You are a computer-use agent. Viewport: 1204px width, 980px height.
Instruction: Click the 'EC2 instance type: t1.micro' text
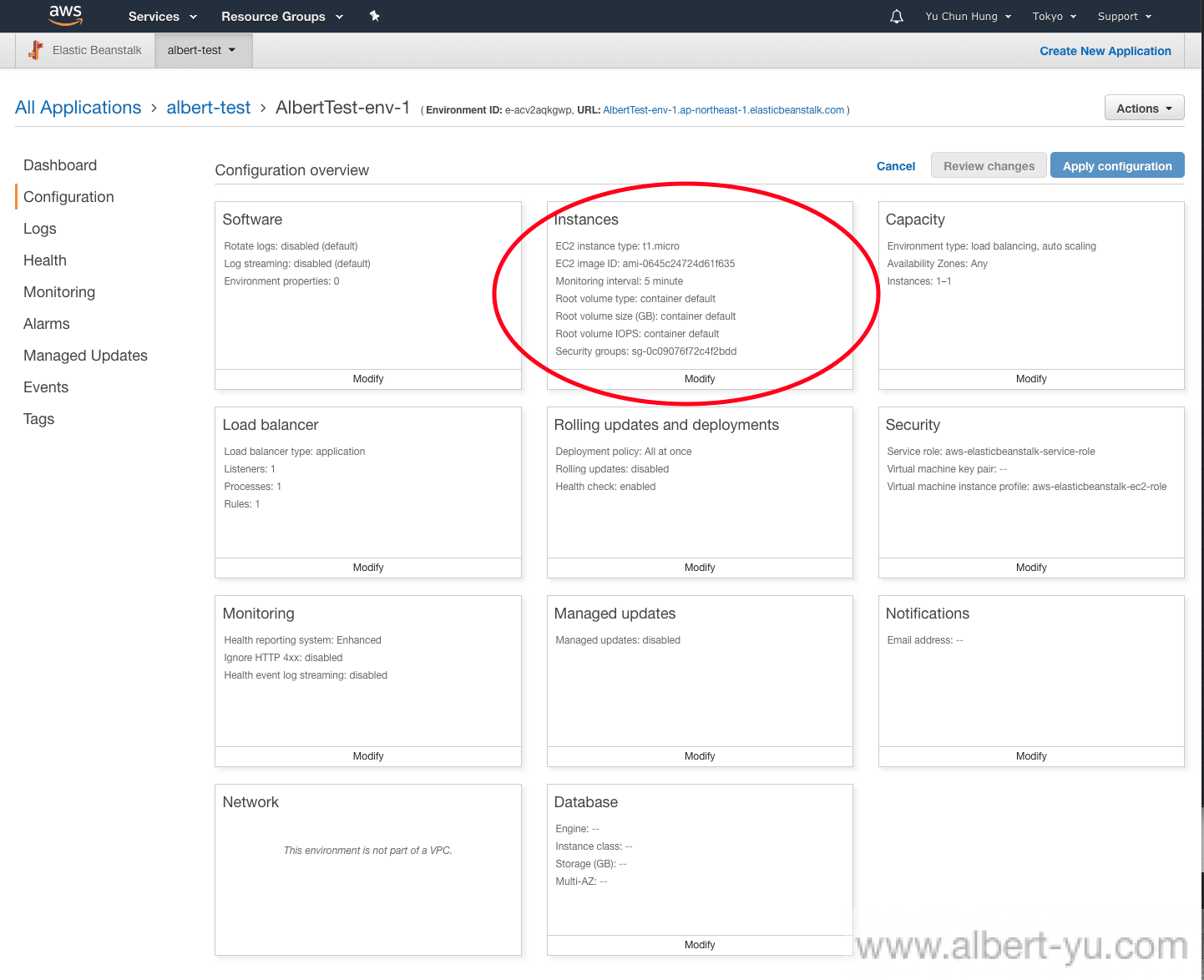point(617,246)
